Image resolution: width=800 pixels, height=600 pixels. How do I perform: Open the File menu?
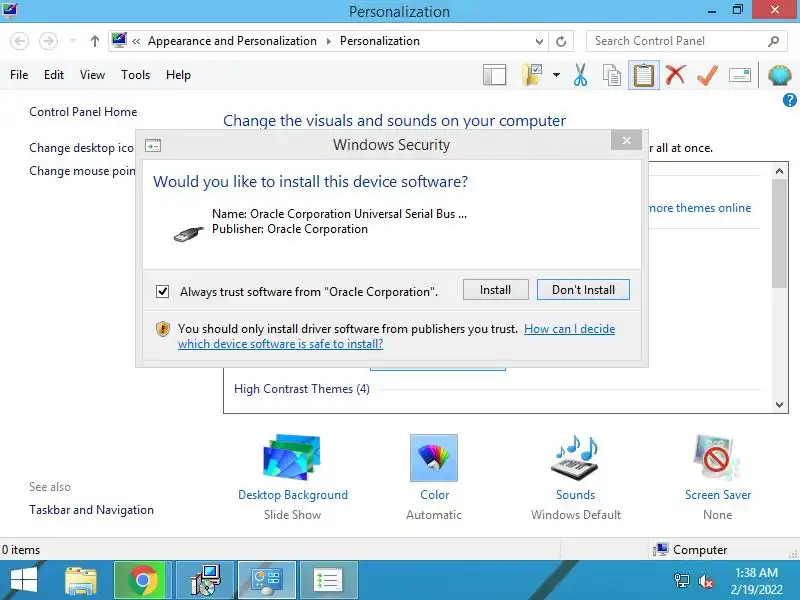pyautogui.click(x=19, y=75)
